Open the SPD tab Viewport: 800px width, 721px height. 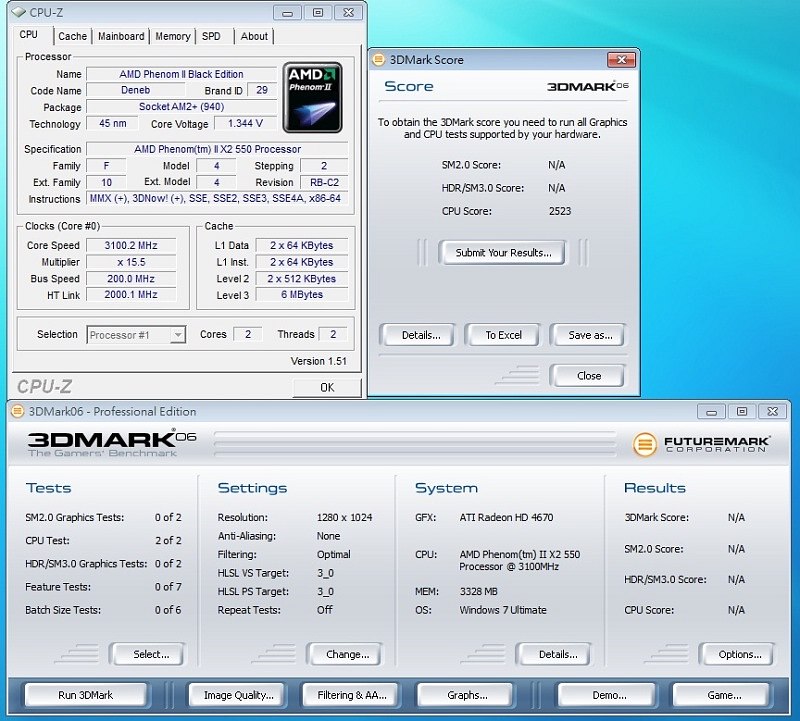point(211,36)
